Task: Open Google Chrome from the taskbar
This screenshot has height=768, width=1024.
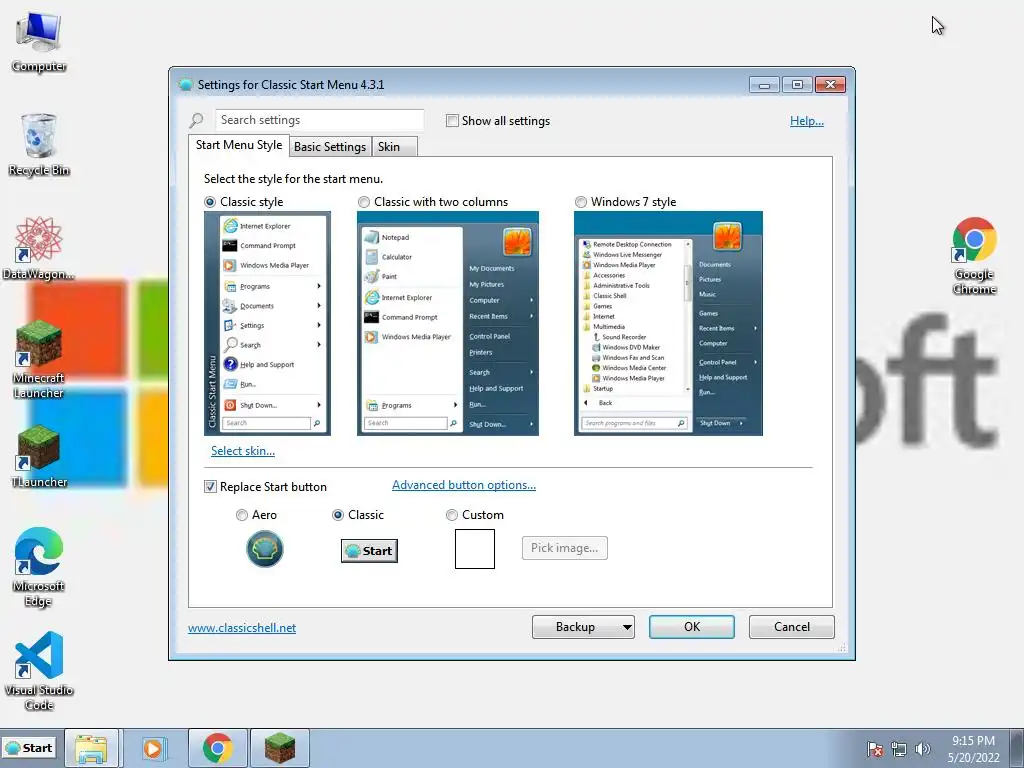Action: click(x=217, y=748)
